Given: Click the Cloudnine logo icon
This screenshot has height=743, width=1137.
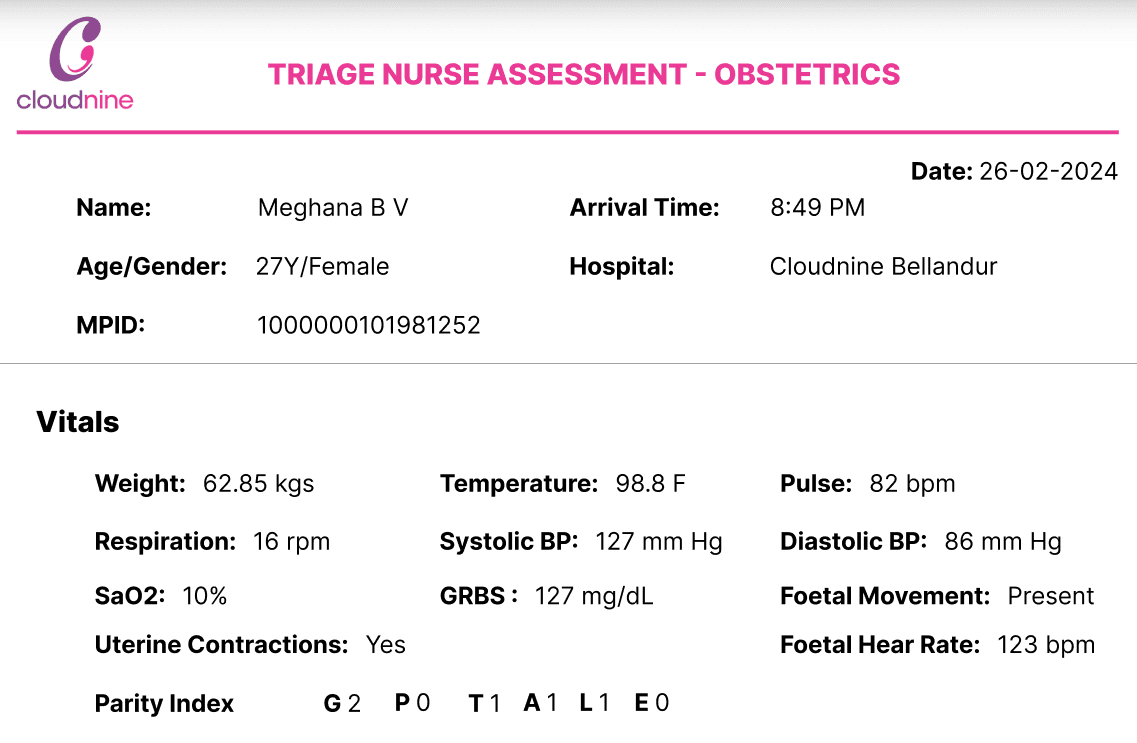Looking at the screenshot, I should [75, 50].
